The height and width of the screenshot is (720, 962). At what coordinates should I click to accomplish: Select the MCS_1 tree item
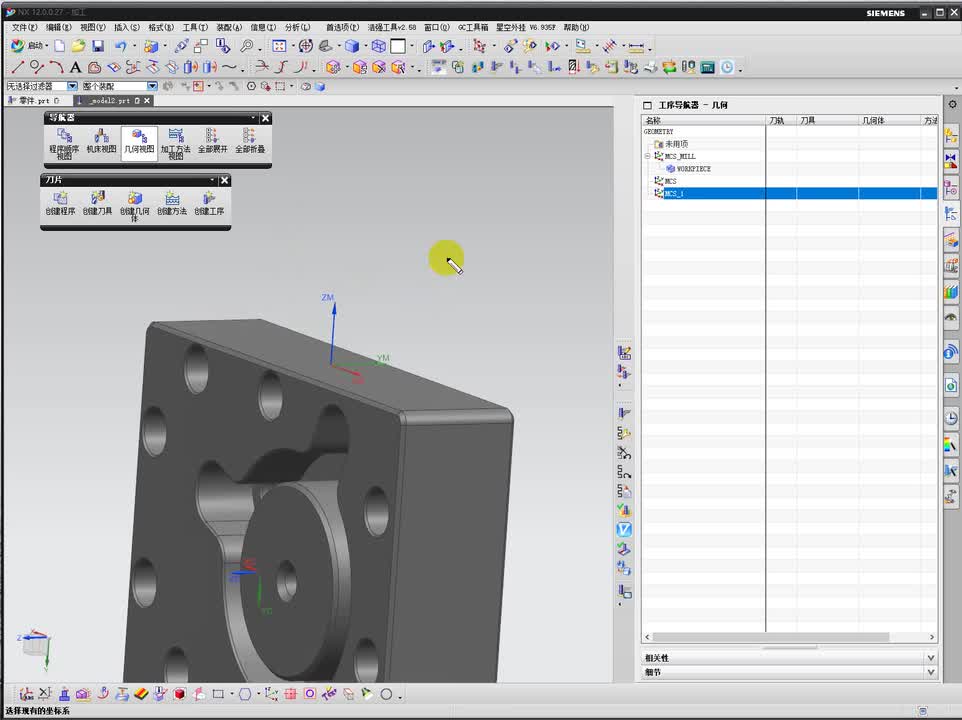pyautogui.click(x=674, y=194)
